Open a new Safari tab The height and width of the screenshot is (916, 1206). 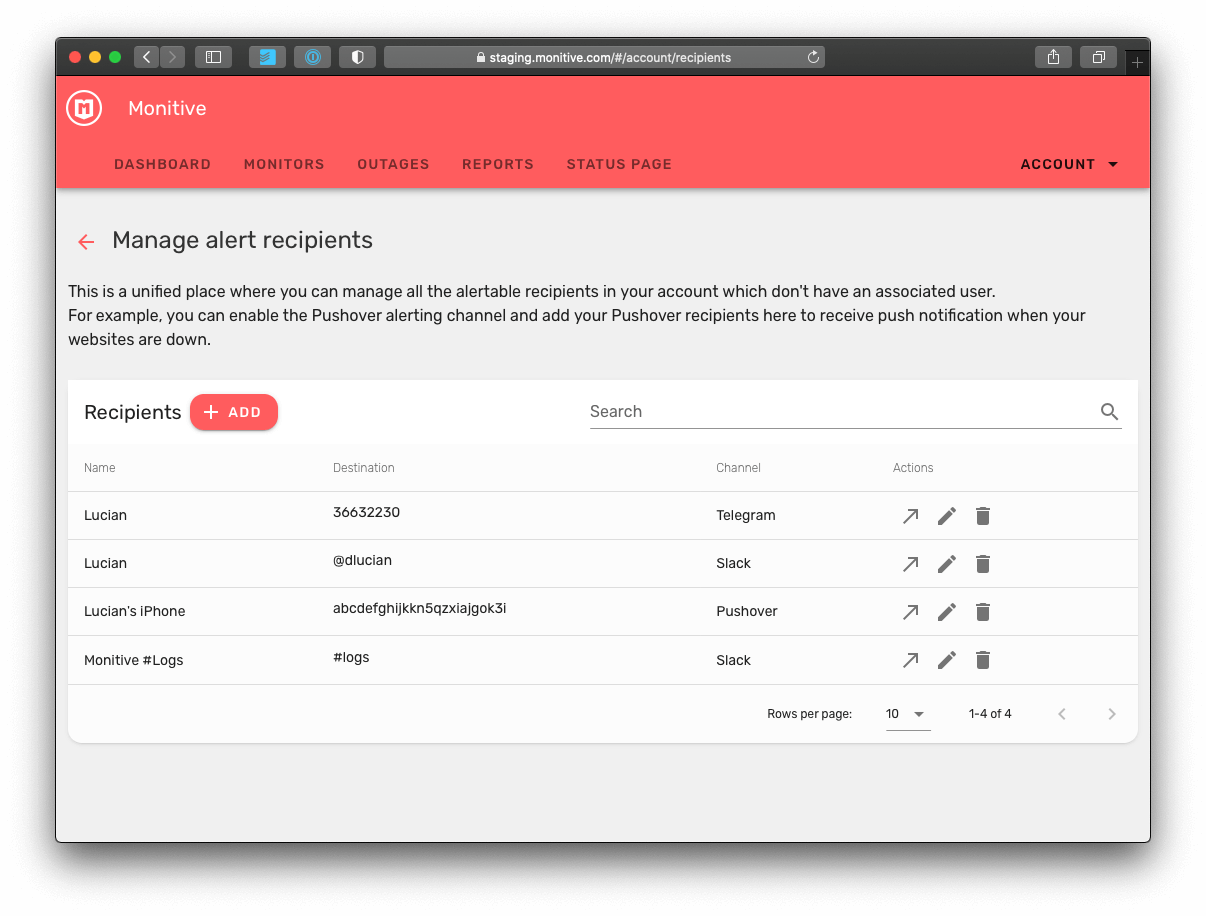pos(1137,62)
